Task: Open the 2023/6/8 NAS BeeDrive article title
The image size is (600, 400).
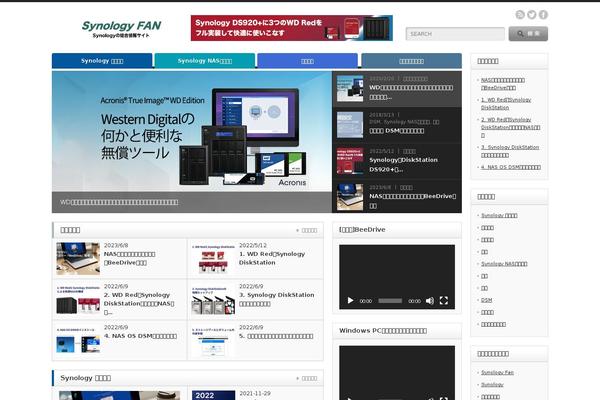Action: pos(130,258)
